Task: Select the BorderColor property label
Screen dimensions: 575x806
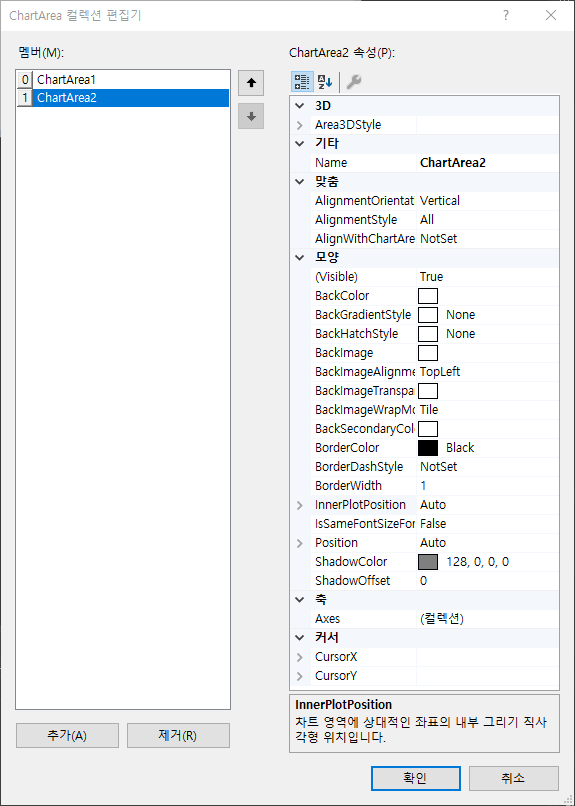Action: (347, 448)
